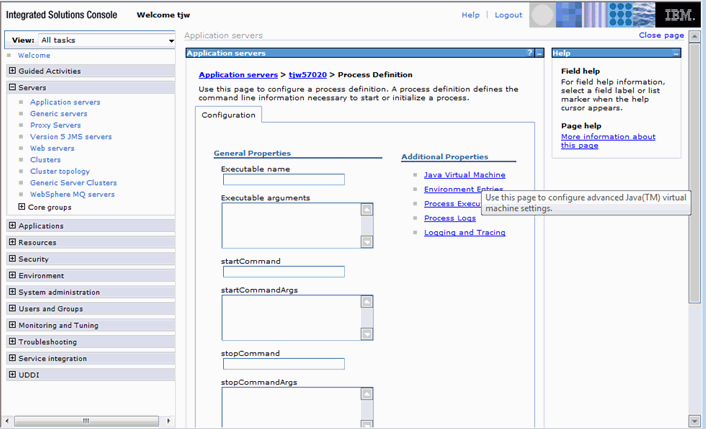Click the help question mark in Application servers title bar
The width and height of the screenshot is (706, 429).
(x=530, y=53)
